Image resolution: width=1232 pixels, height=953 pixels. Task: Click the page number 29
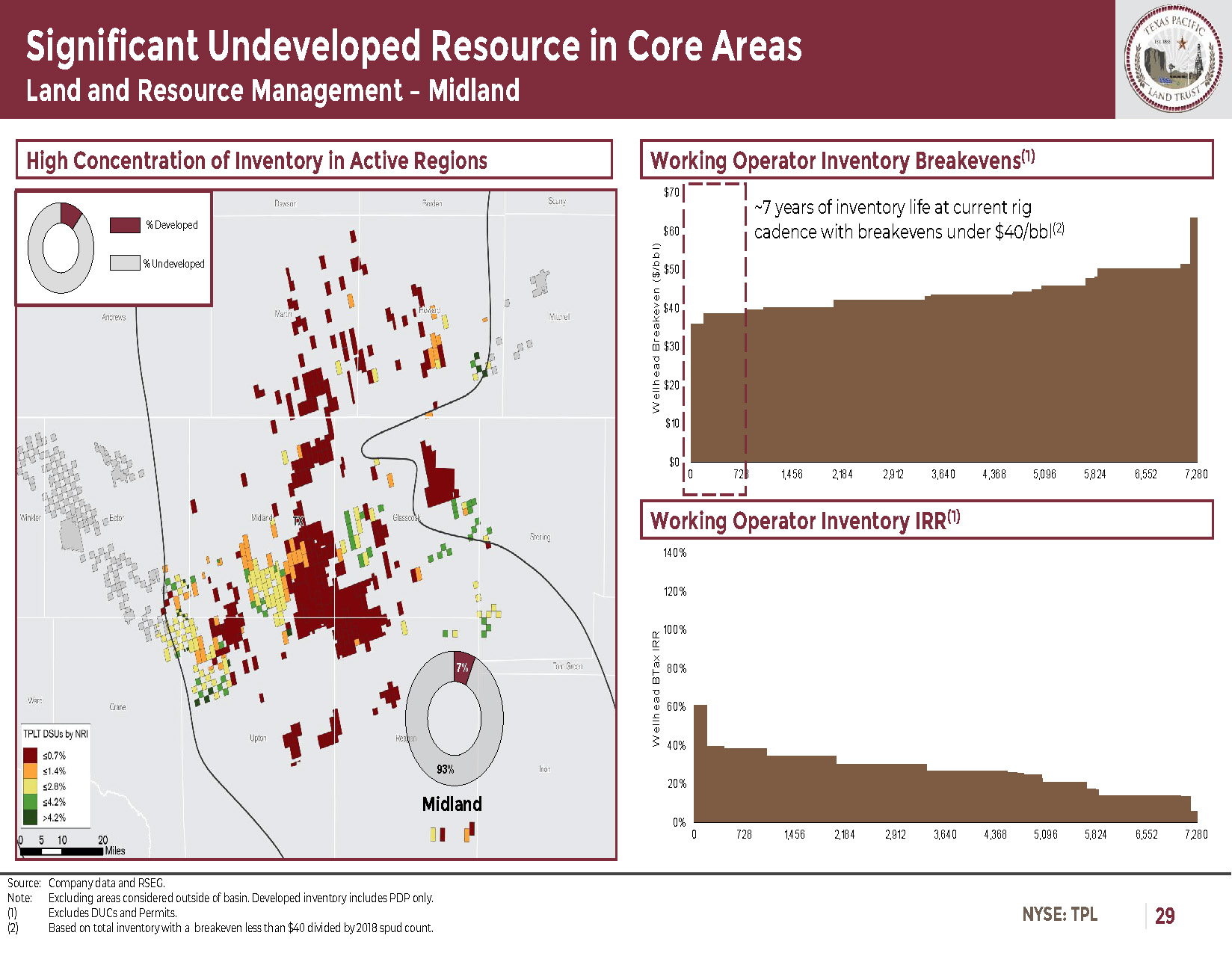(x=1164, y=916)
